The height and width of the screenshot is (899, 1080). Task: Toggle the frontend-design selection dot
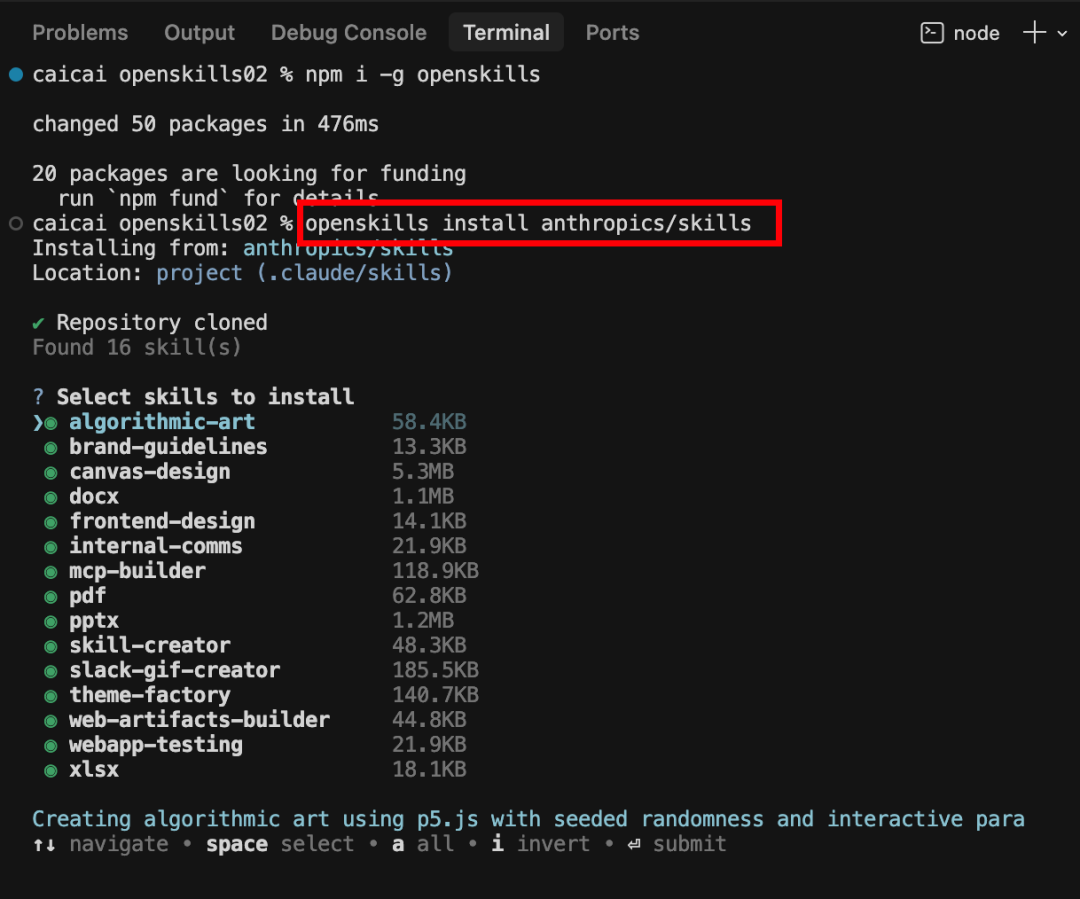(x=51, y=522)
